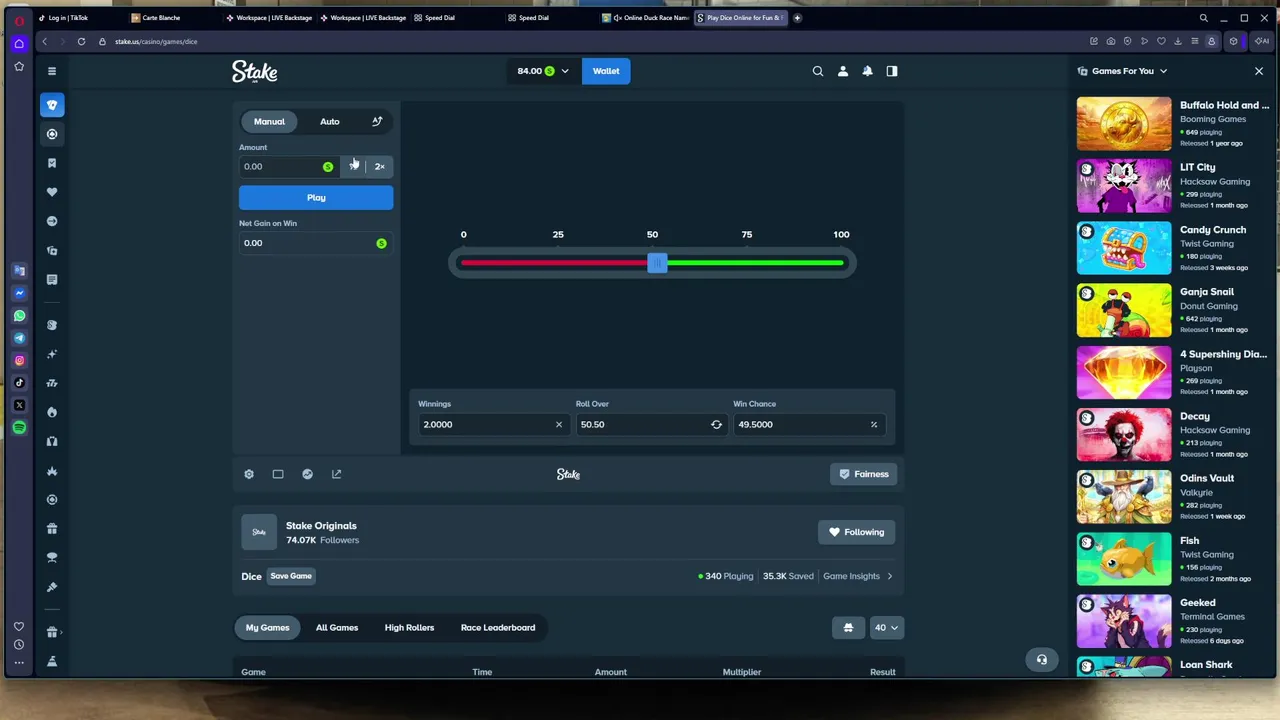Viewport: 1280px width, 720px height.
Task: Halve the bet amount with ½ button
Action: [354, 167]
